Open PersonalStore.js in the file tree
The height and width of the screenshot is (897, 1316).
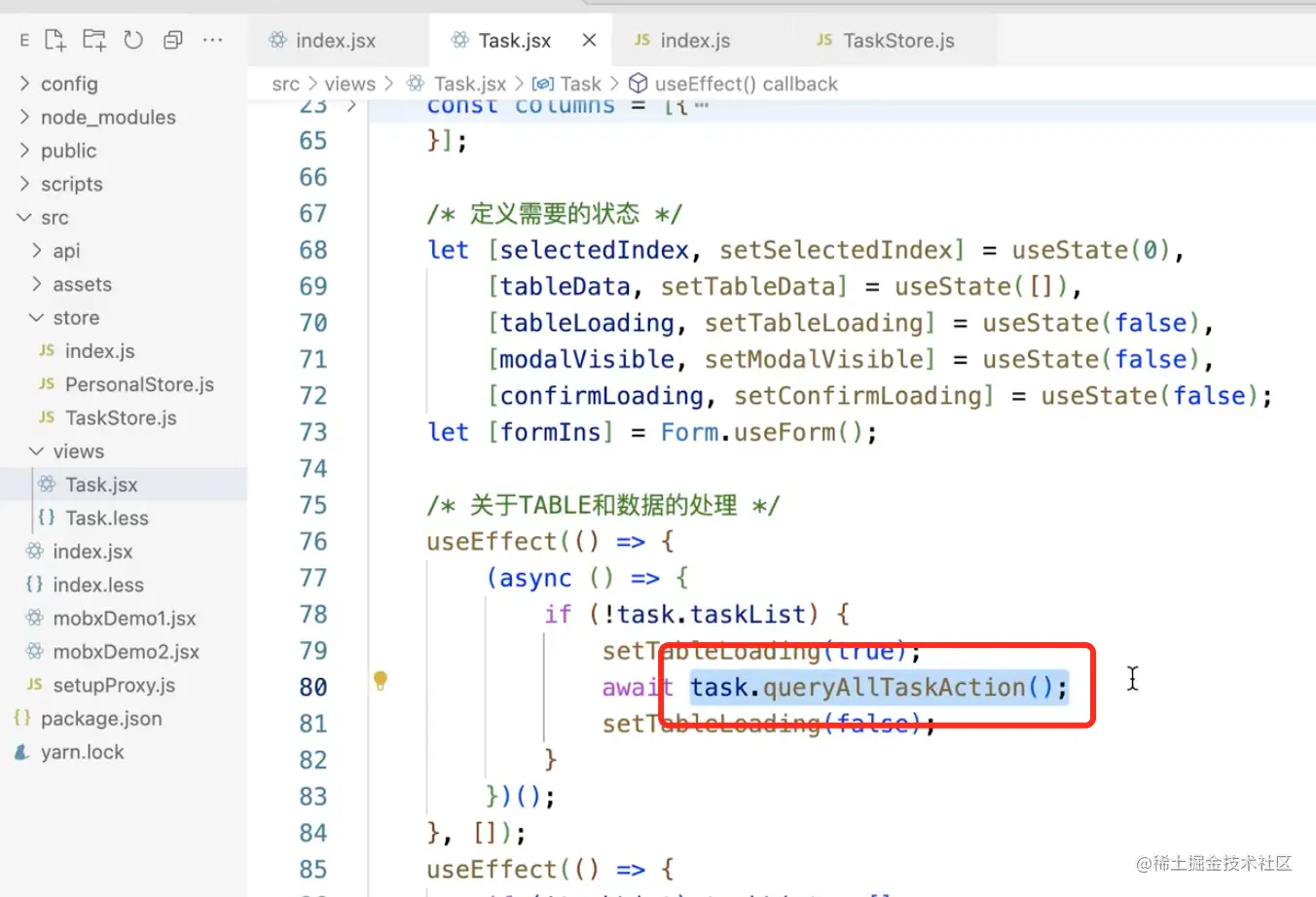[126, 384]
